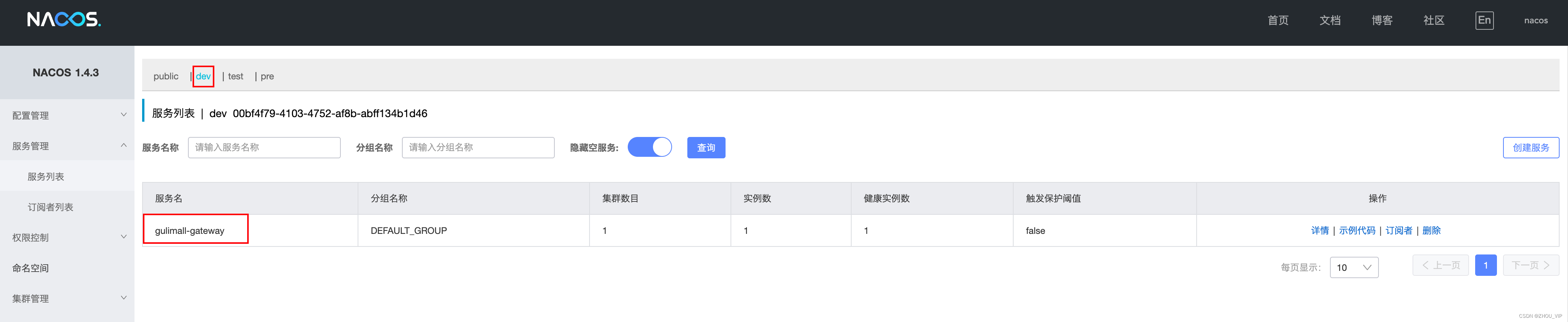Toggle the hide empty services switch

650,147
